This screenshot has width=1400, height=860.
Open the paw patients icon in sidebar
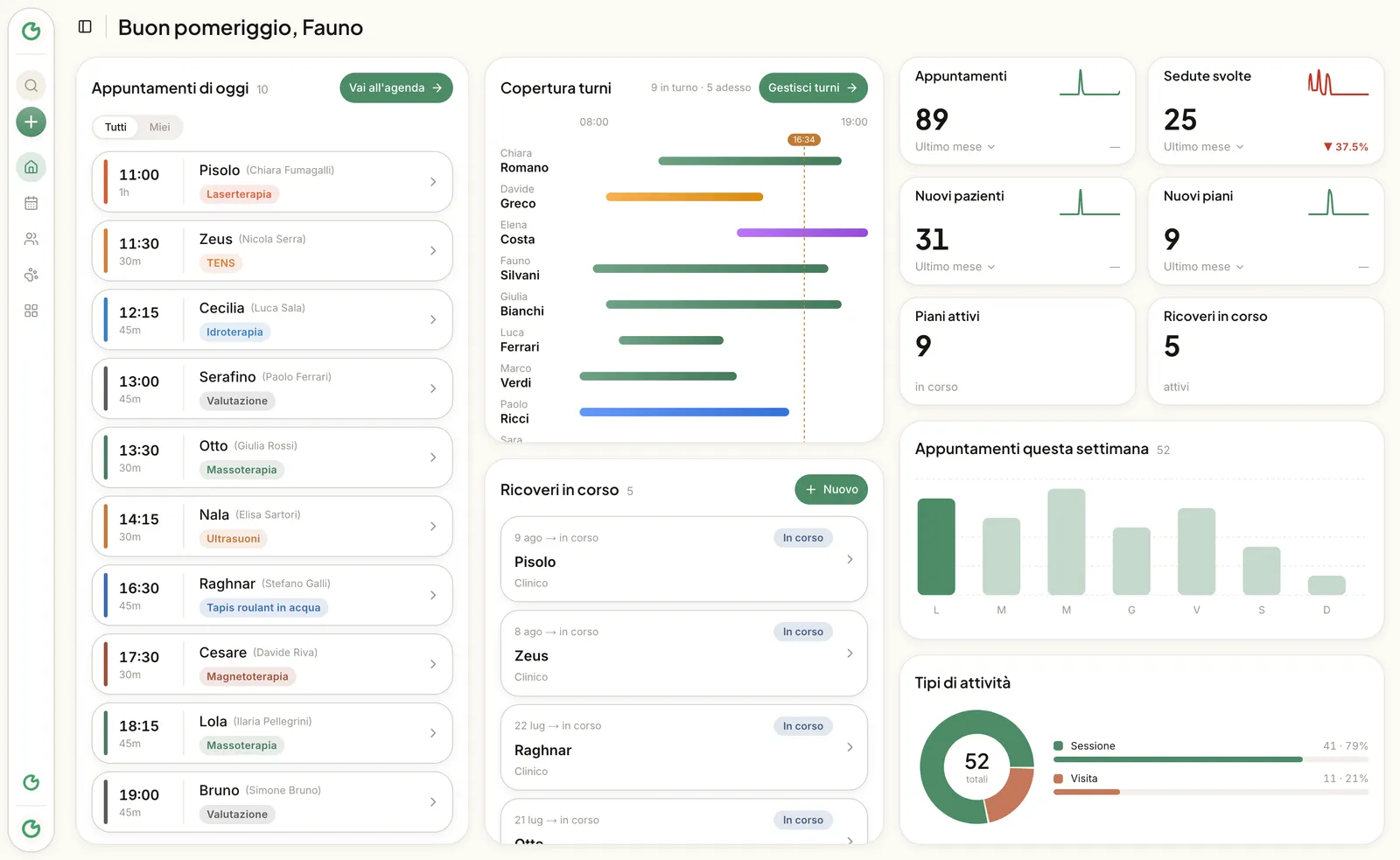(x=31, y=275)
